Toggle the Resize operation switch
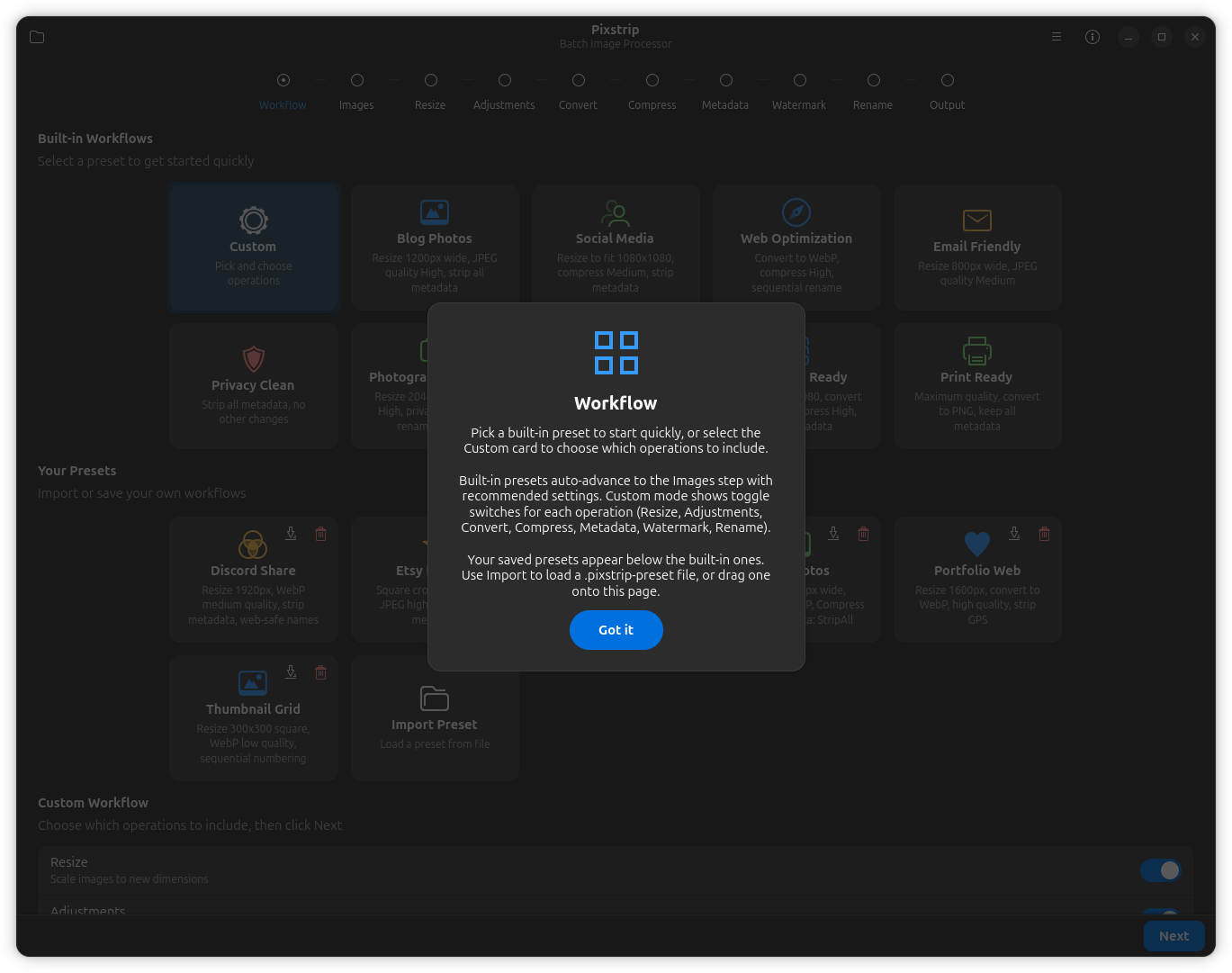This screenshot has height=973, width=1232. tap(1160, 870)
